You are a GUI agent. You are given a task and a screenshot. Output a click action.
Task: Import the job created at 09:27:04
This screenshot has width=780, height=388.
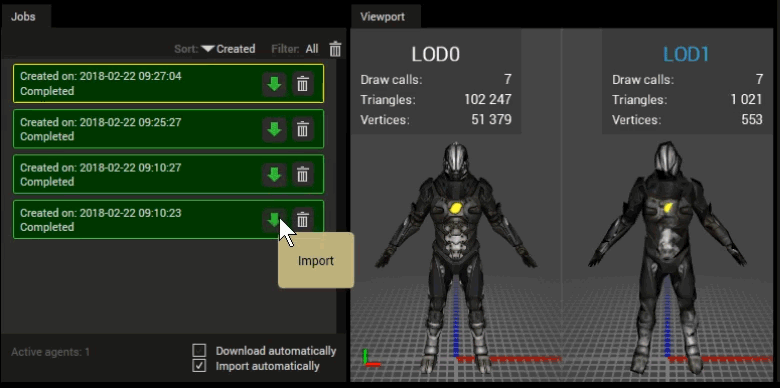(274, 84)
